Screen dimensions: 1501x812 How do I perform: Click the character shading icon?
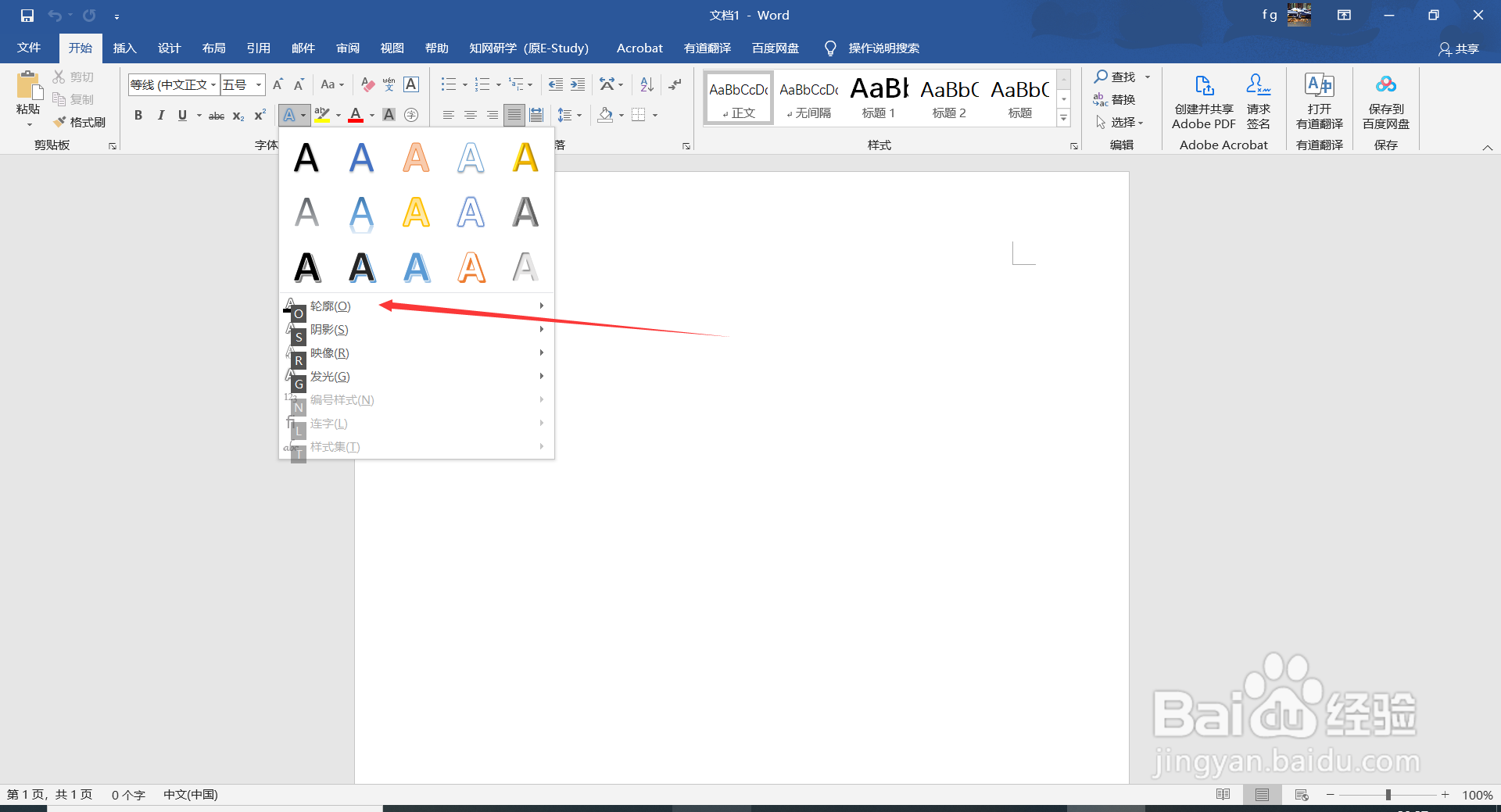[389, 115]
